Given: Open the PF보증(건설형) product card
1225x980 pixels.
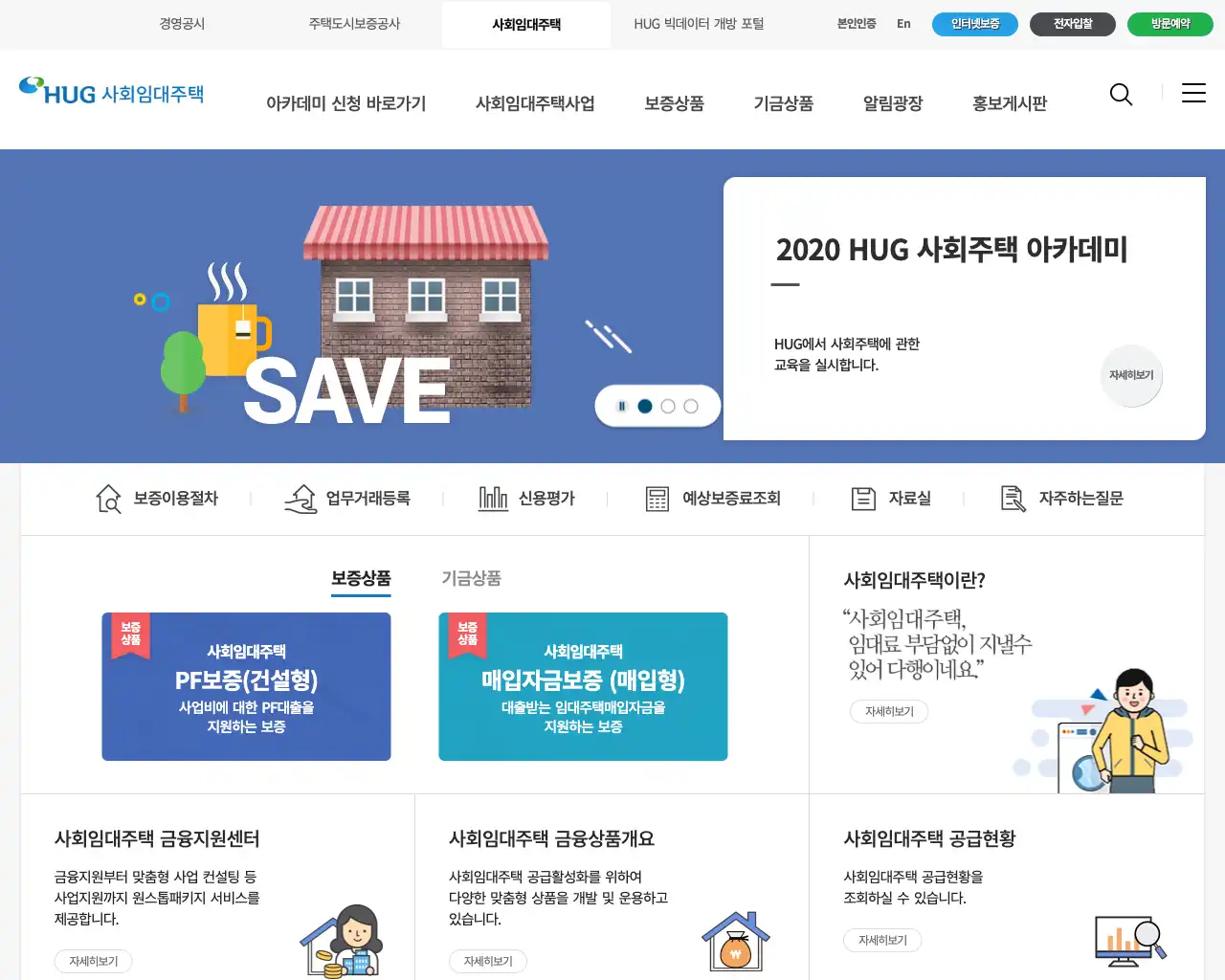Looking at the screenshot, I should click(x=247, y=687).
